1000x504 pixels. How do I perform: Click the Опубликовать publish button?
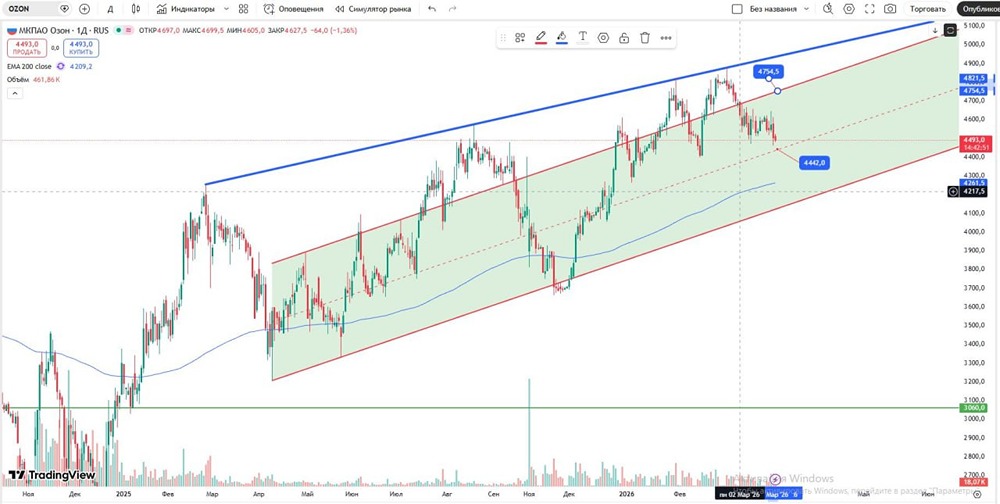978,9
